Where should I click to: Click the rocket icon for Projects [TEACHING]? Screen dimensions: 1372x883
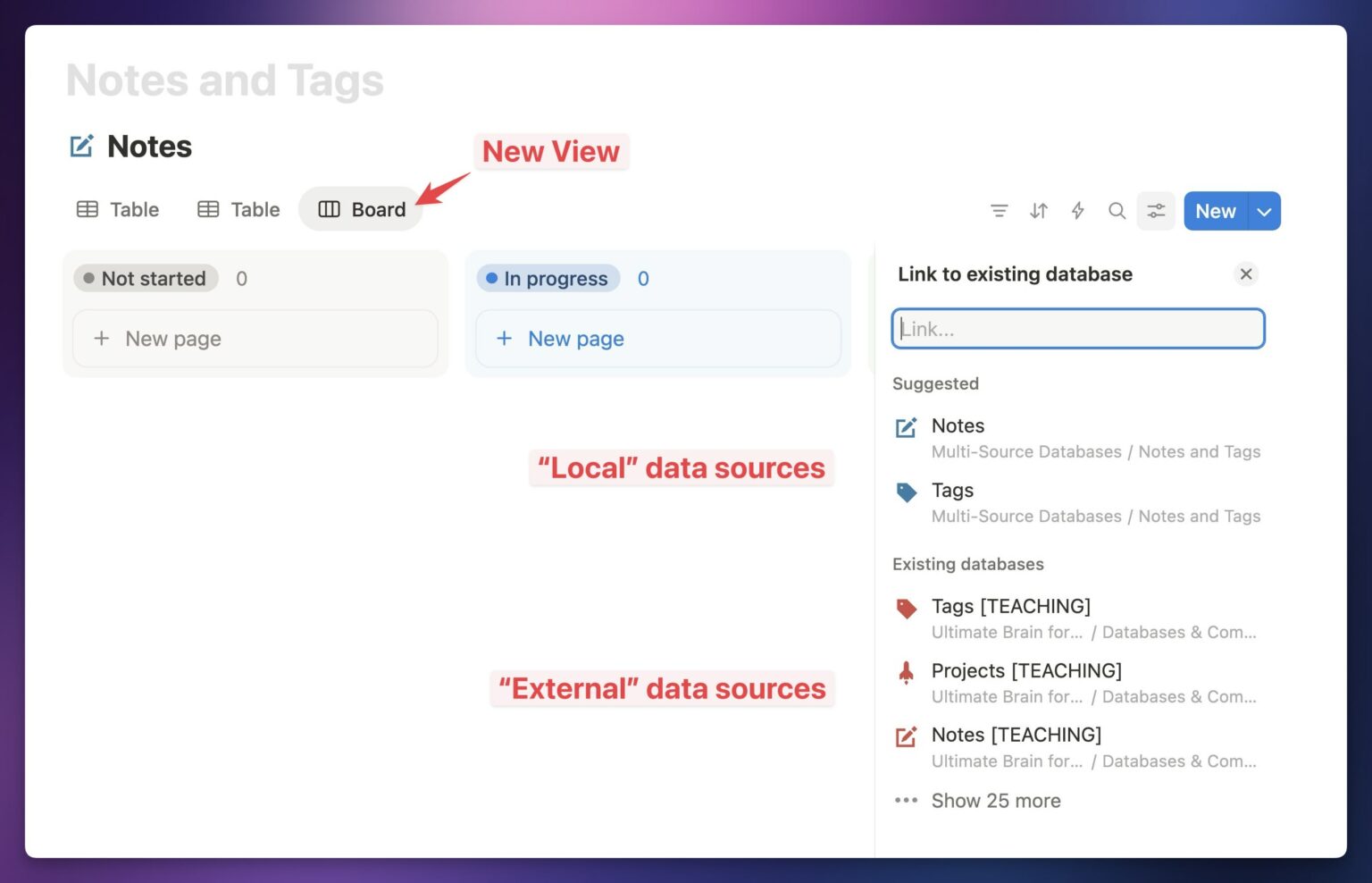(907, 672)
